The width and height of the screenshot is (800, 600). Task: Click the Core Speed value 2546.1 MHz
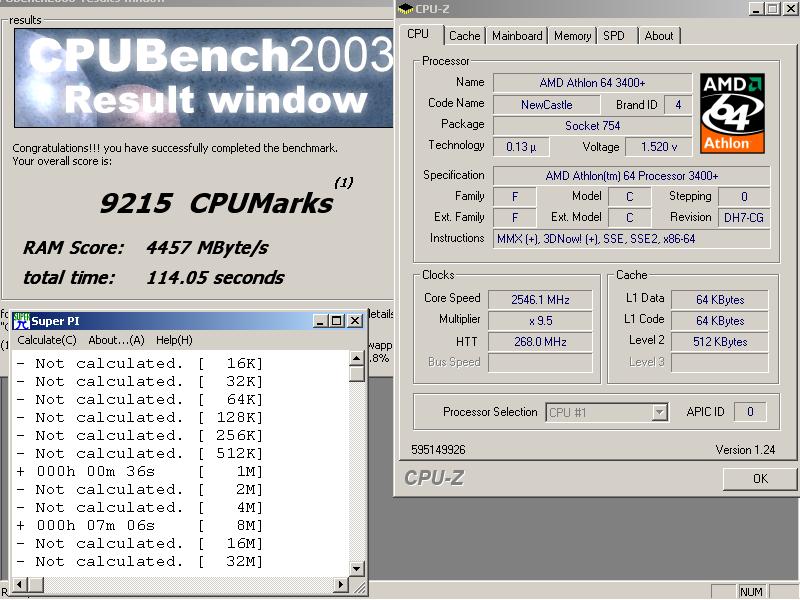coord(540,299)
